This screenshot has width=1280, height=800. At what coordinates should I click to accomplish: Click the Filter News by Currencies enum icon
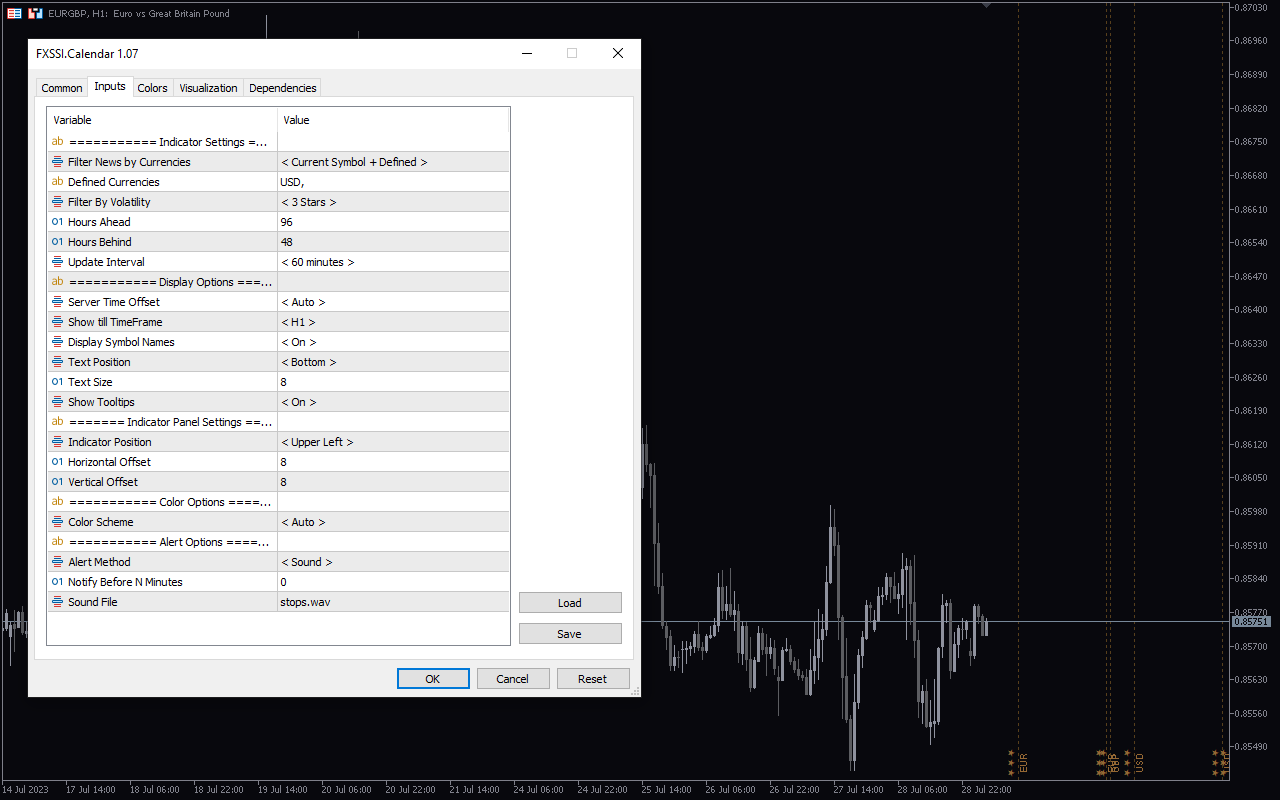(x=57, y=162)
